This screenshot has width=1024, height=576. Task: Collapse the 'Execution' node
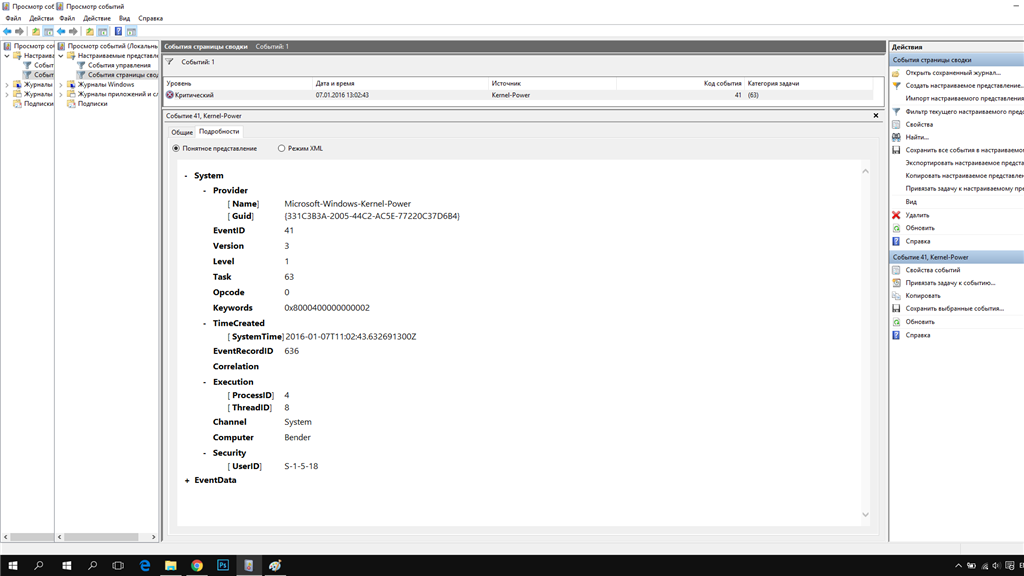[204, 382]
